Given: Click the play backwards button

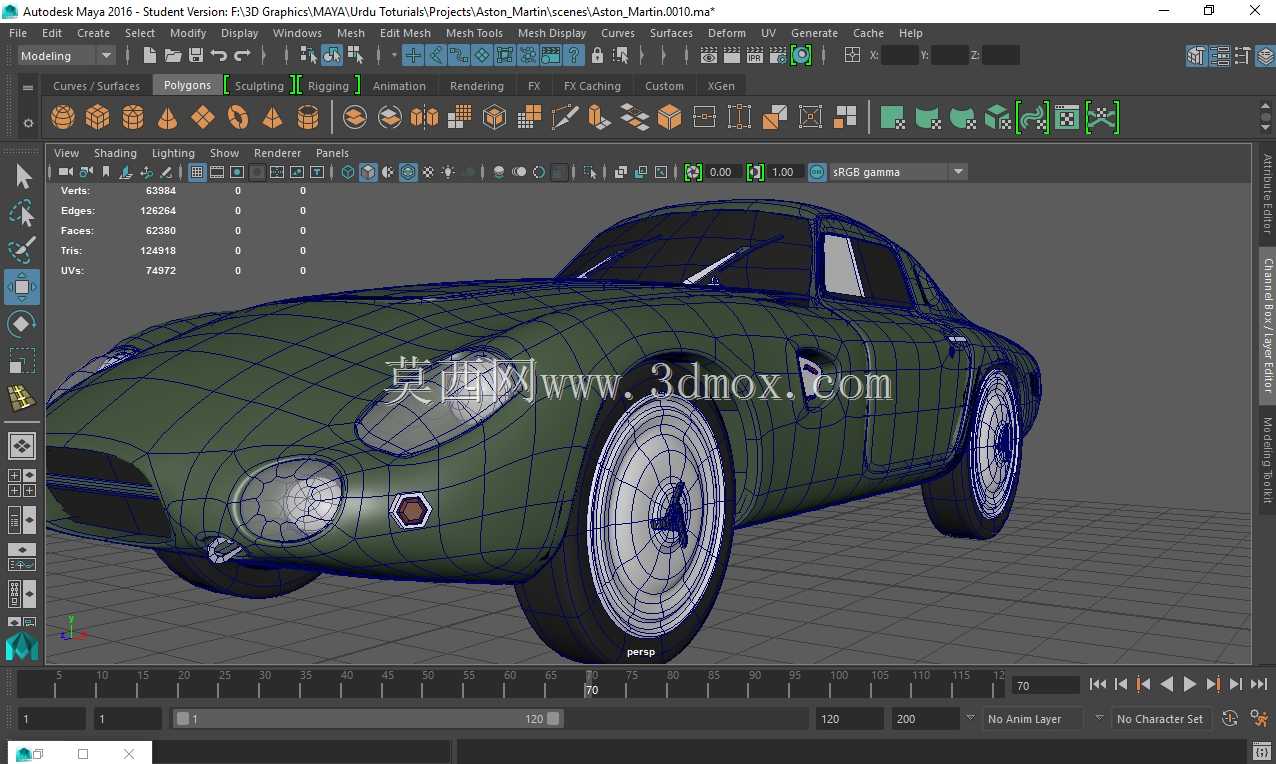Looking at the screenshot, I should coord(1166,684).
